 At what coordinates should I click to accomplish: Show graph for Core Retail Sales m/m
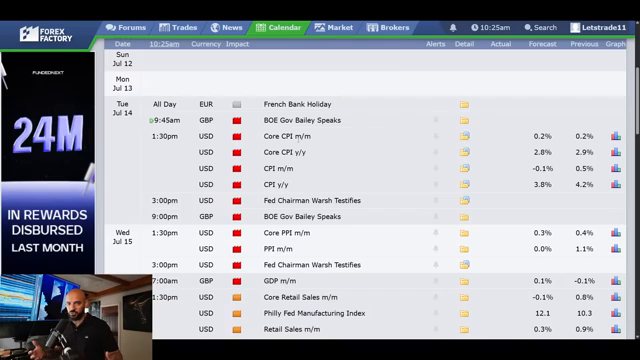[616, 297]
